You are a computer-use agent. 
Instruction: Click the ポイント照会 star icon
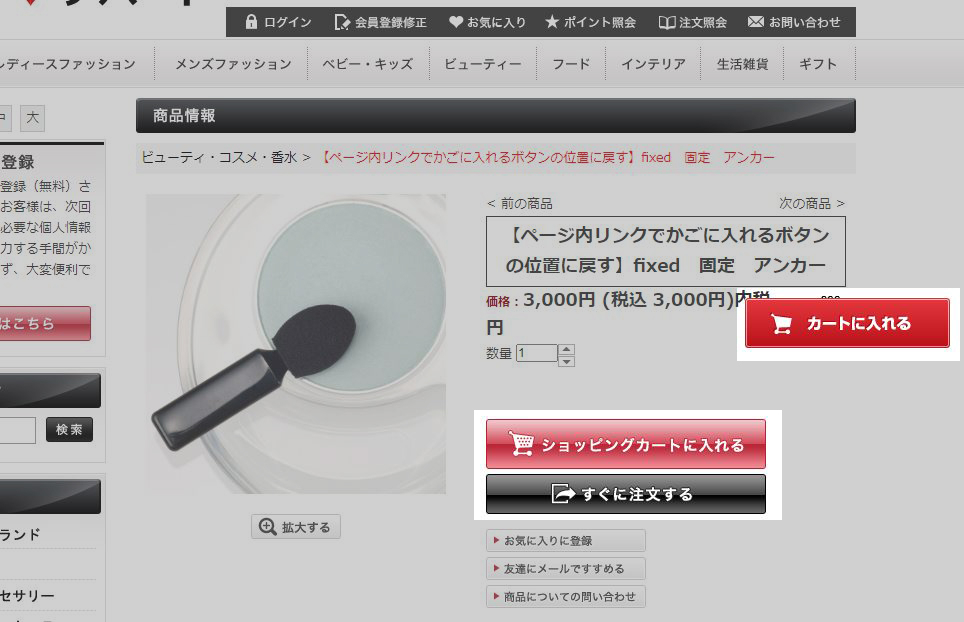coord(552,22)
